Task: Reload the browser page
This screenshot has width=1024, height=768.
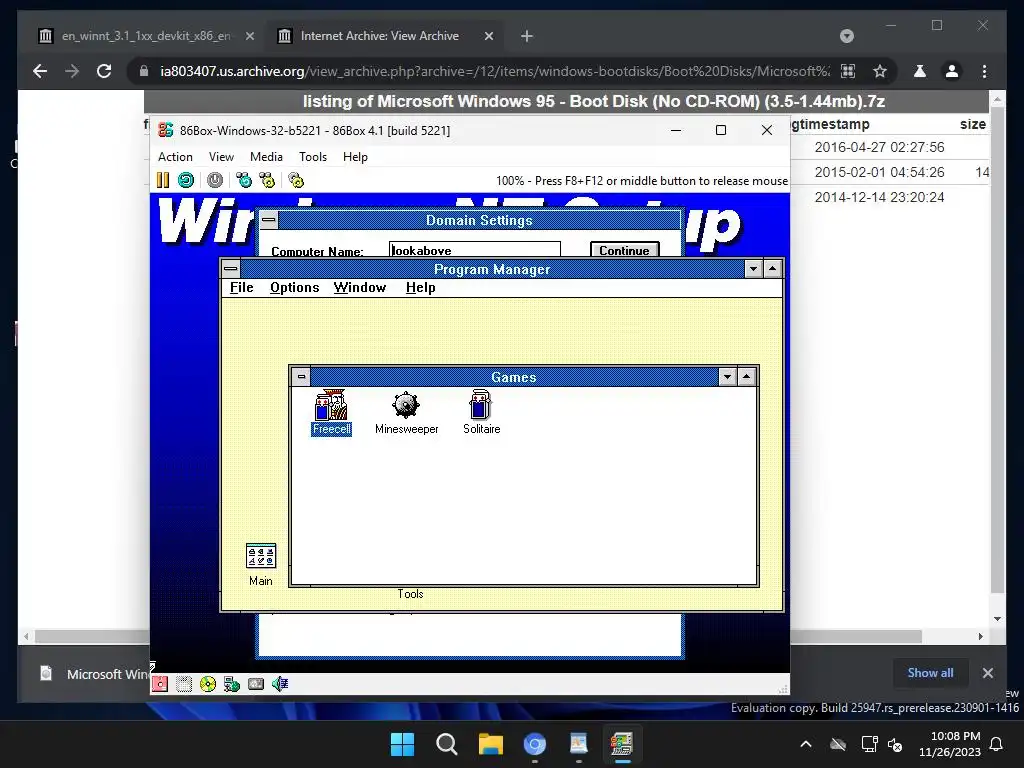Action: pyautogui.click(x=104, y=71)
